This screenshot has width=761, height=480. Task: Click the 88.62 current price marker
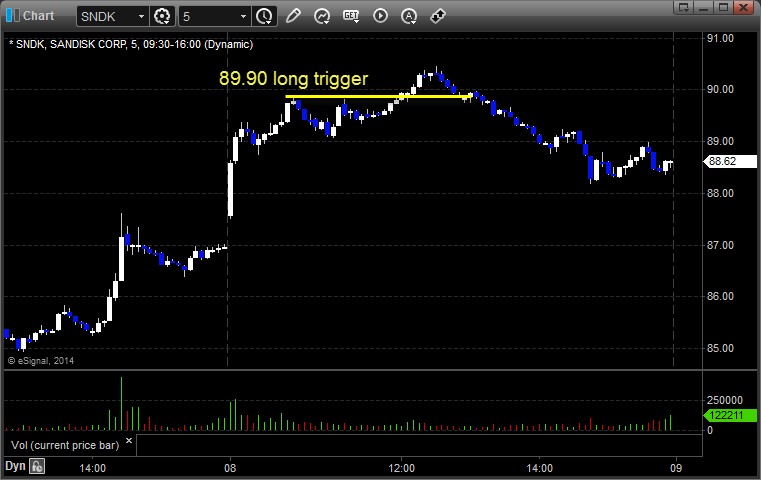730,161
